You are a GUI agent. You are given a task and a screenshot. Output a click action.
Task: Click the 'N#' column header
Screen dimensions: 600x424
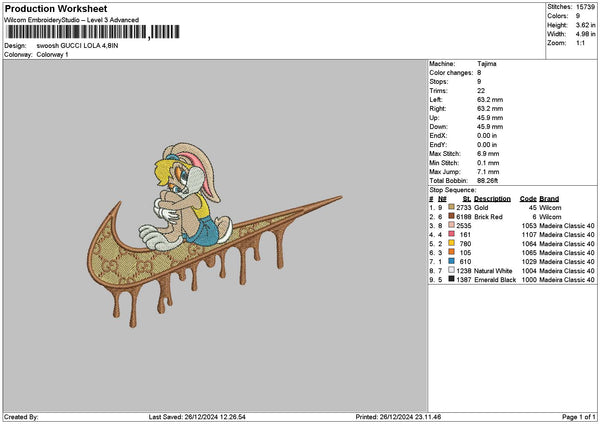(x=442, y=199)
